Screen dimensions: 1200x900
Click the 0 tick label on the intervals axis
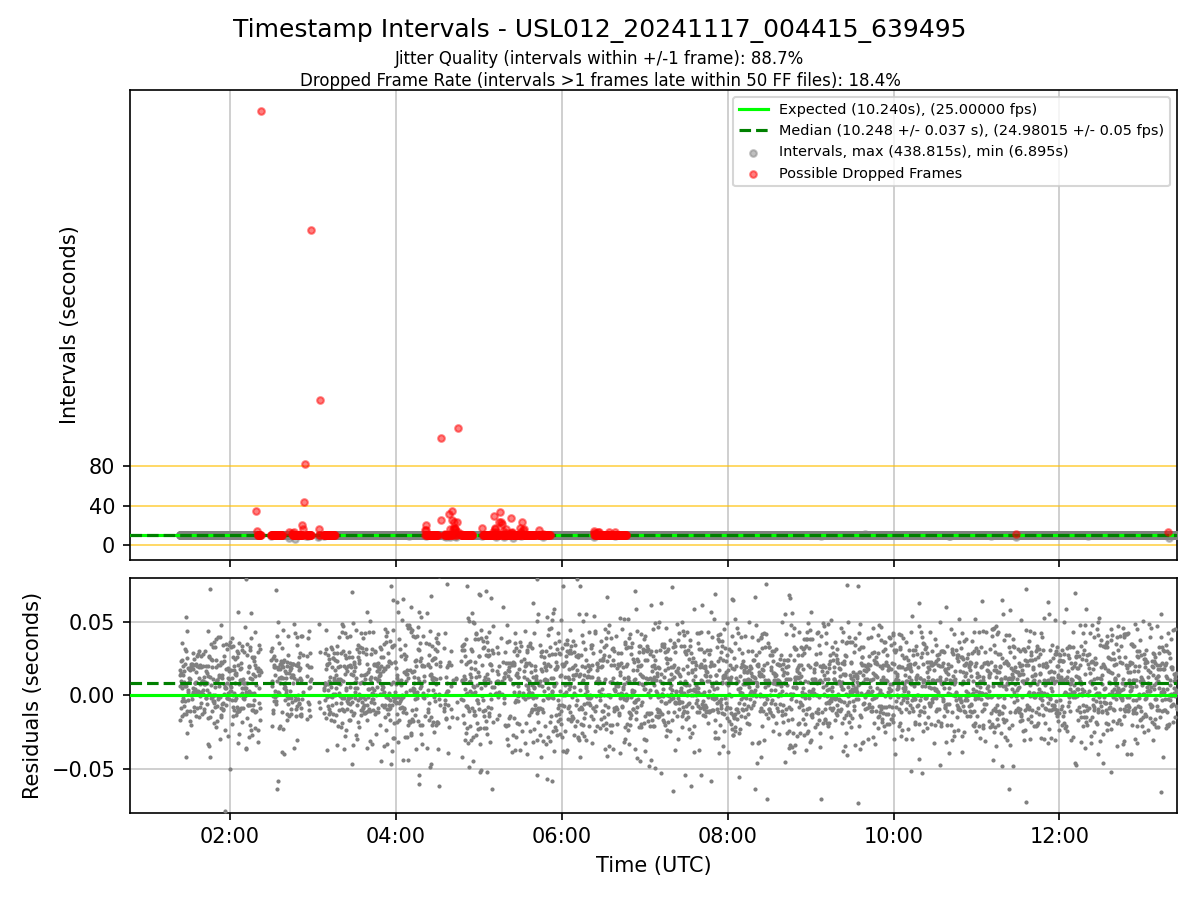click(110, 545)
